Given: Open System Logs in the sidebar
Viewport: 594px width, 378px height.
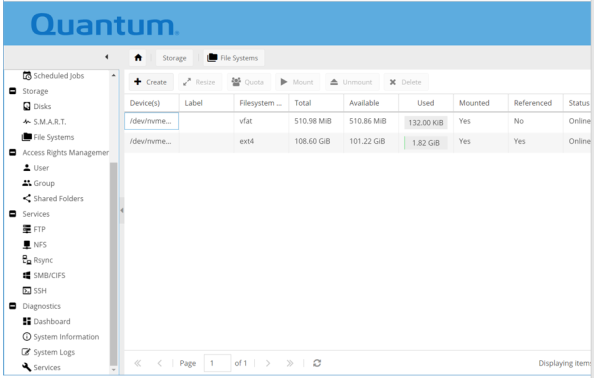Looking at the screenshot, I should click(x=48, y=352).
